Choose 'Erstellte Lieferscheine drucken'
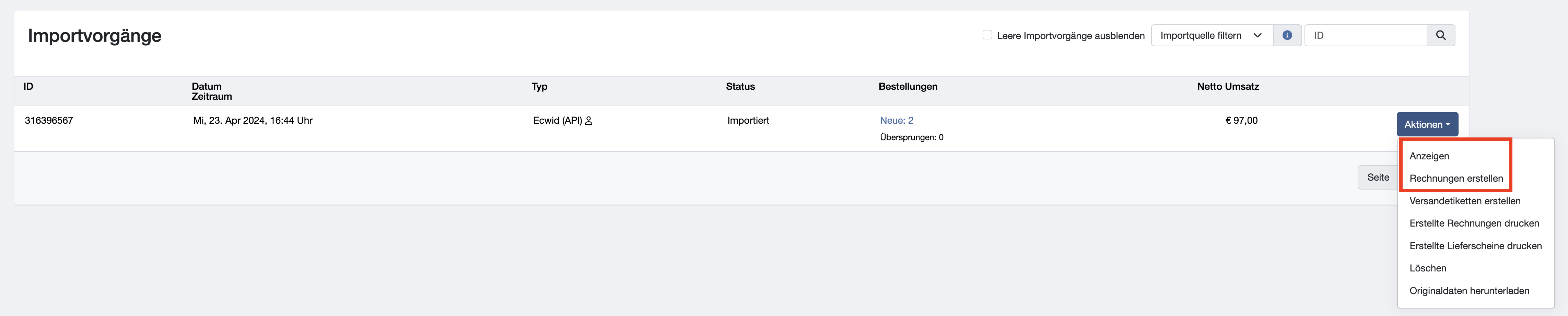Image resolution: width=1568 pixels, height=316 pixels. click(x=1475, y=246)
